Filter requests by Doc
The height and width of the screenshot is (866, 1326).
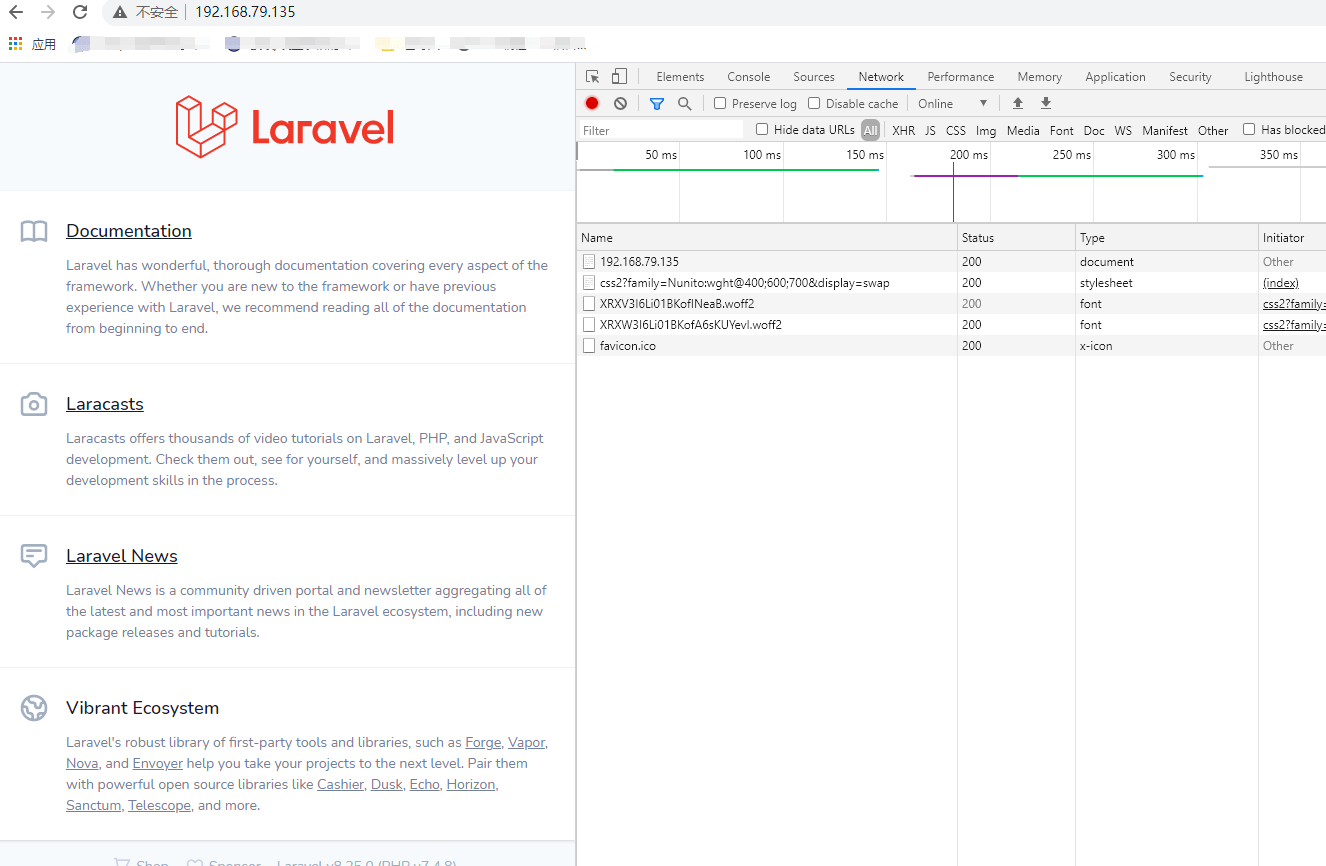1094,130
